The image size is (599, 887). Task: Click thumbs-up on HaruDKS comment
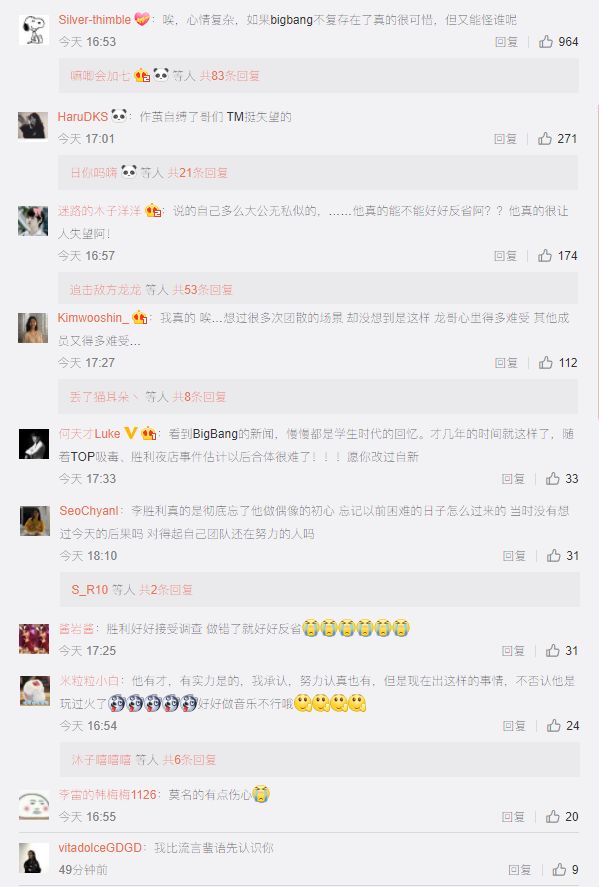pyautogui.click(x=545, y=138)
